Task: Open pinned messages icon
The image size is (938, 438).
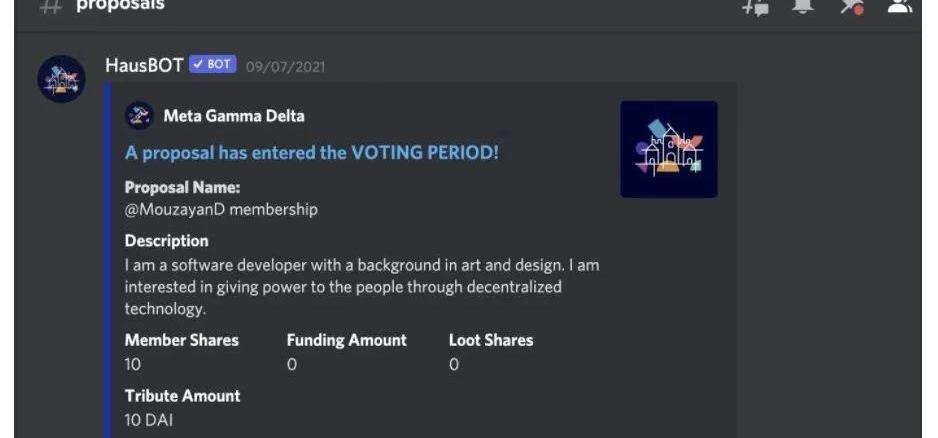Action: point(851,5)
